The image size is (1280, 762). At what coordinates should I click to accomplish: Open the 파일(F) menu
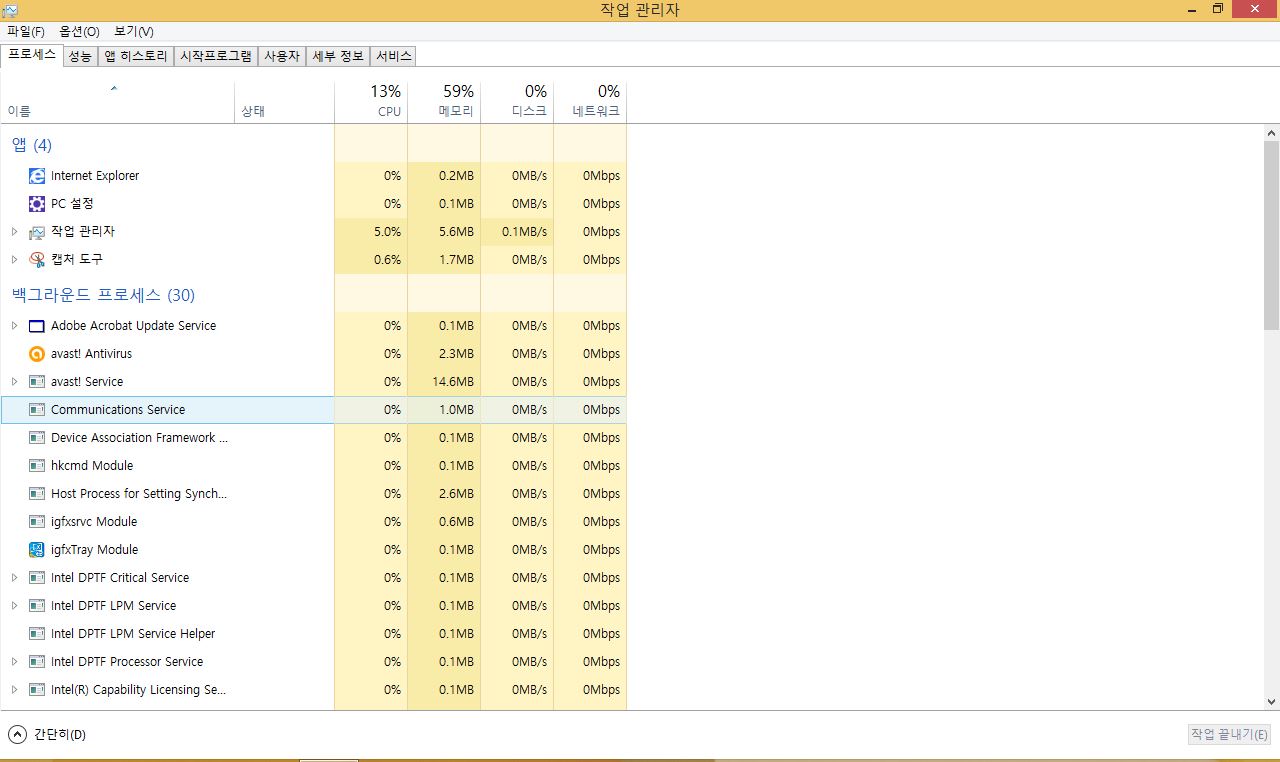(26, 32)
